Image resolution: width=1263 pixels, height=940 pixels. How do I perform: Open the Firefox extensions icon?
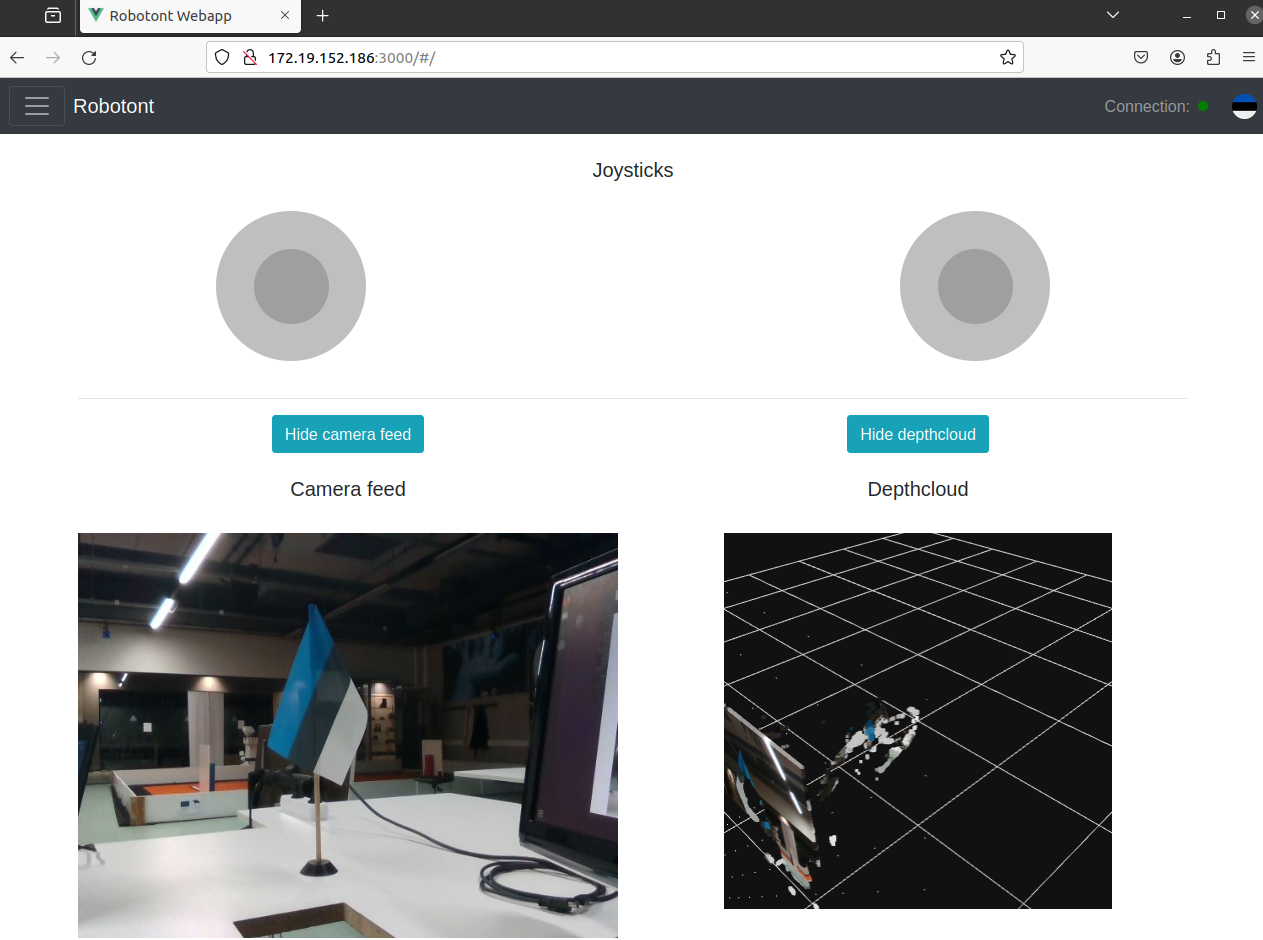[1213, 58]
